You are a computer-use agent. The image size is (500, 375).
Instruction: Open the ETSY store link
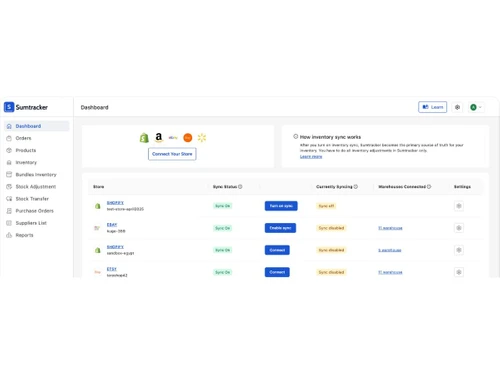click(x=112, y=269)
